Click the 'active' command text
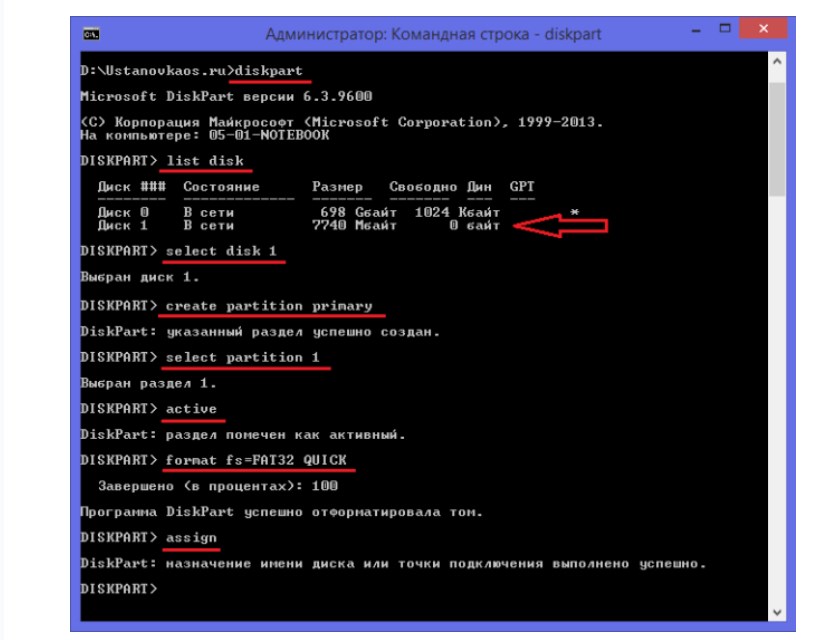 click(x=190, y=408)
